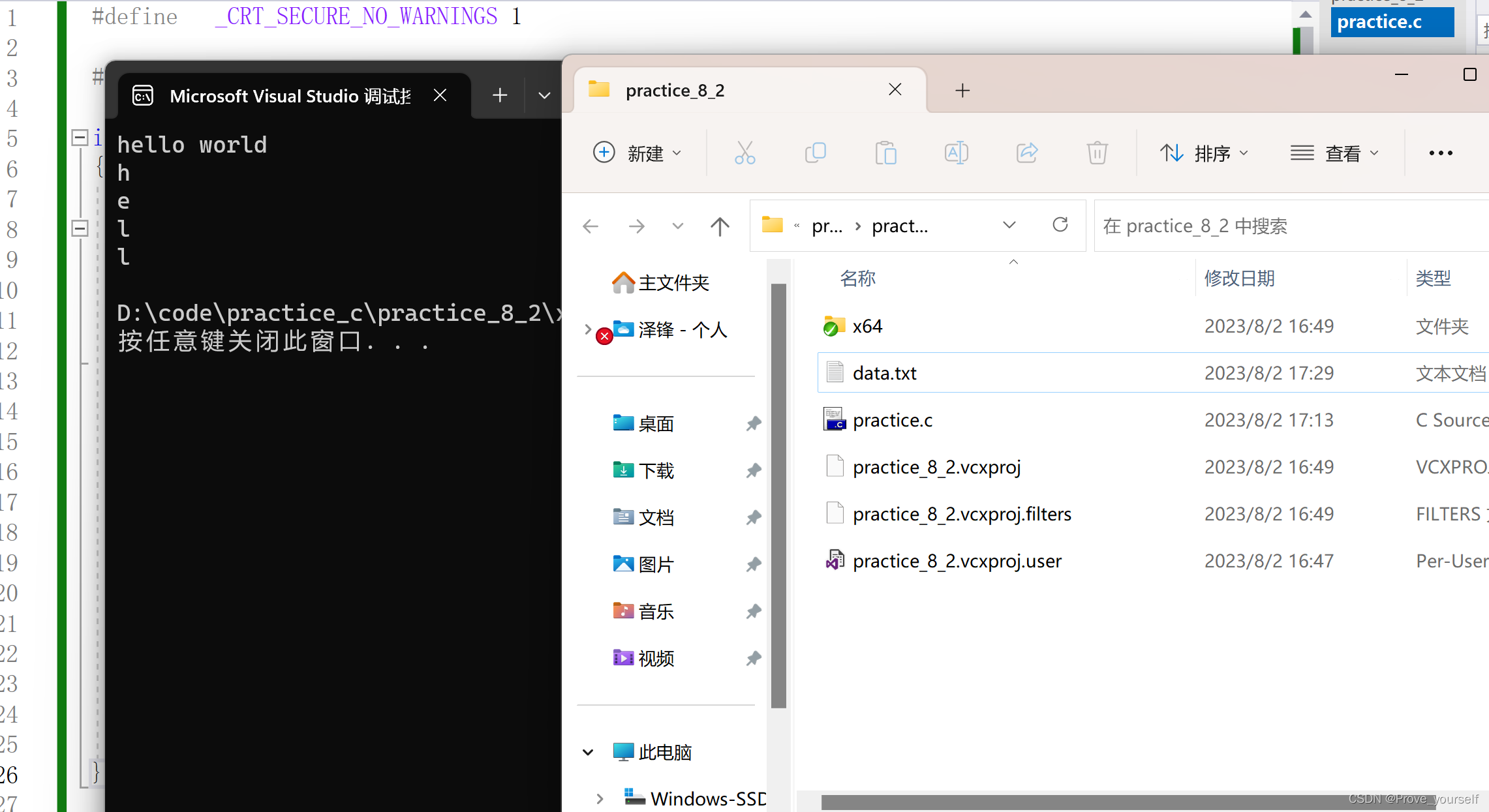
Task: Select the data.txt file
Action: coord(884,373)
